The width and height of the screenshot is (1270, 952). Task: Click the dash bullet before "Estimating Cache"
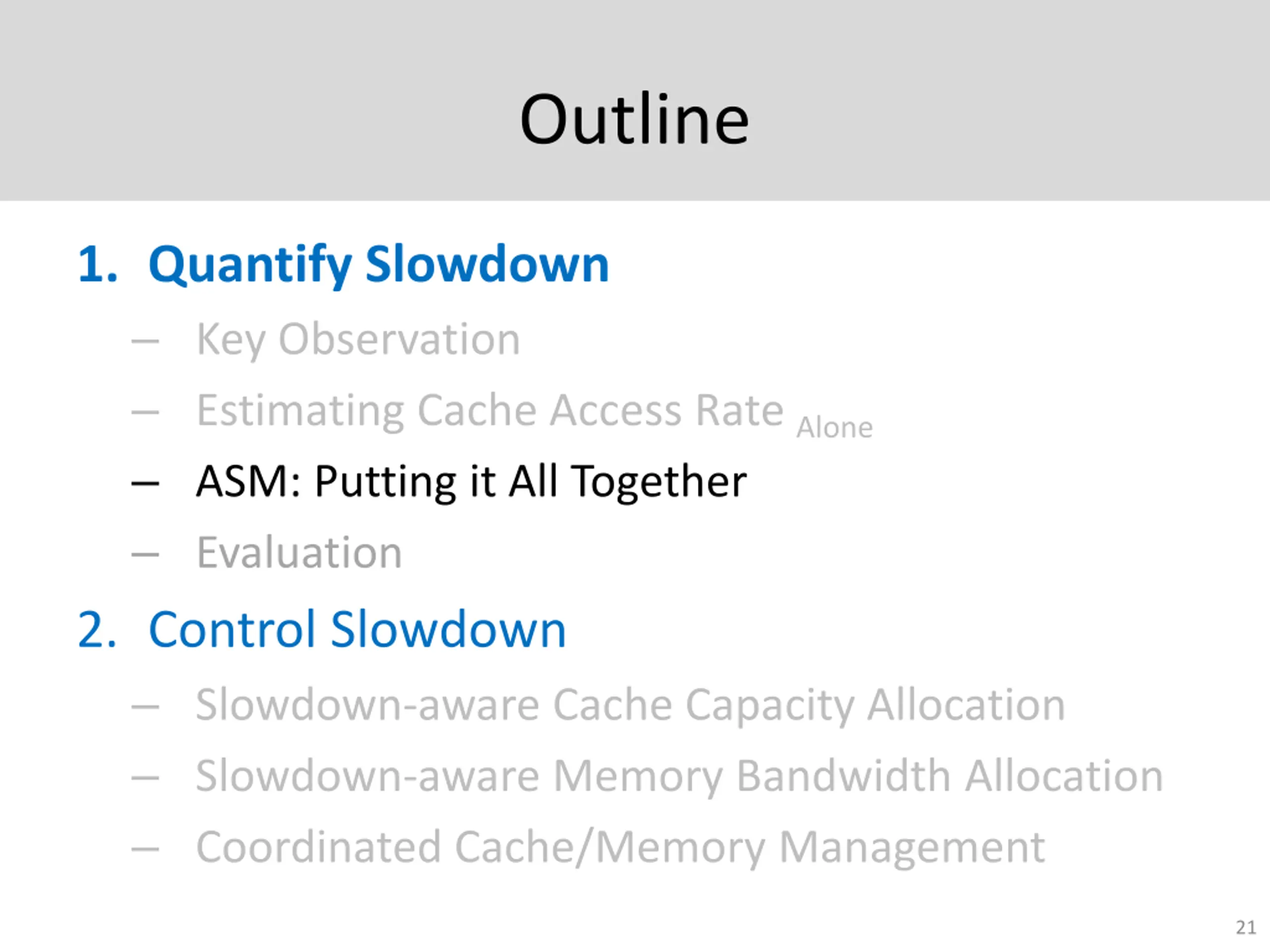(145, 412)
